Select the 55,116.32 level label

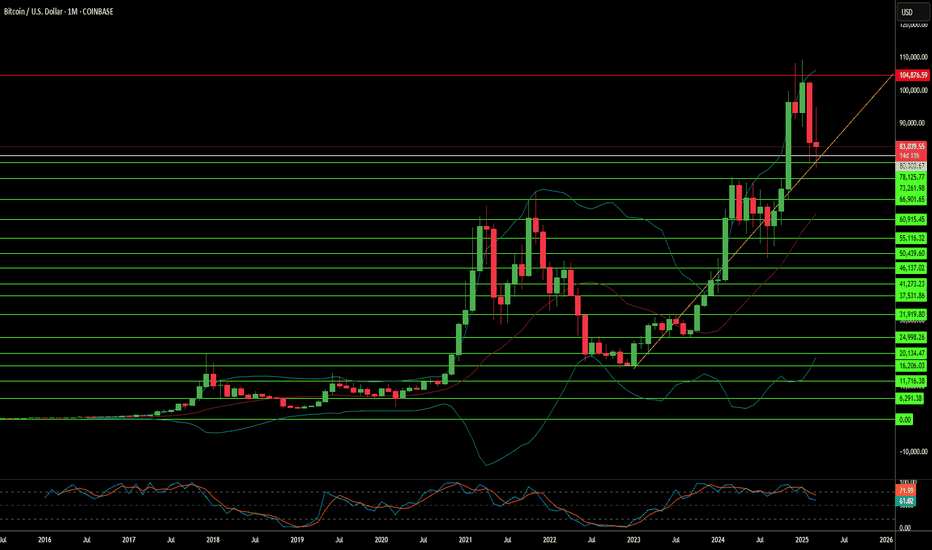[x=912, y=238]
